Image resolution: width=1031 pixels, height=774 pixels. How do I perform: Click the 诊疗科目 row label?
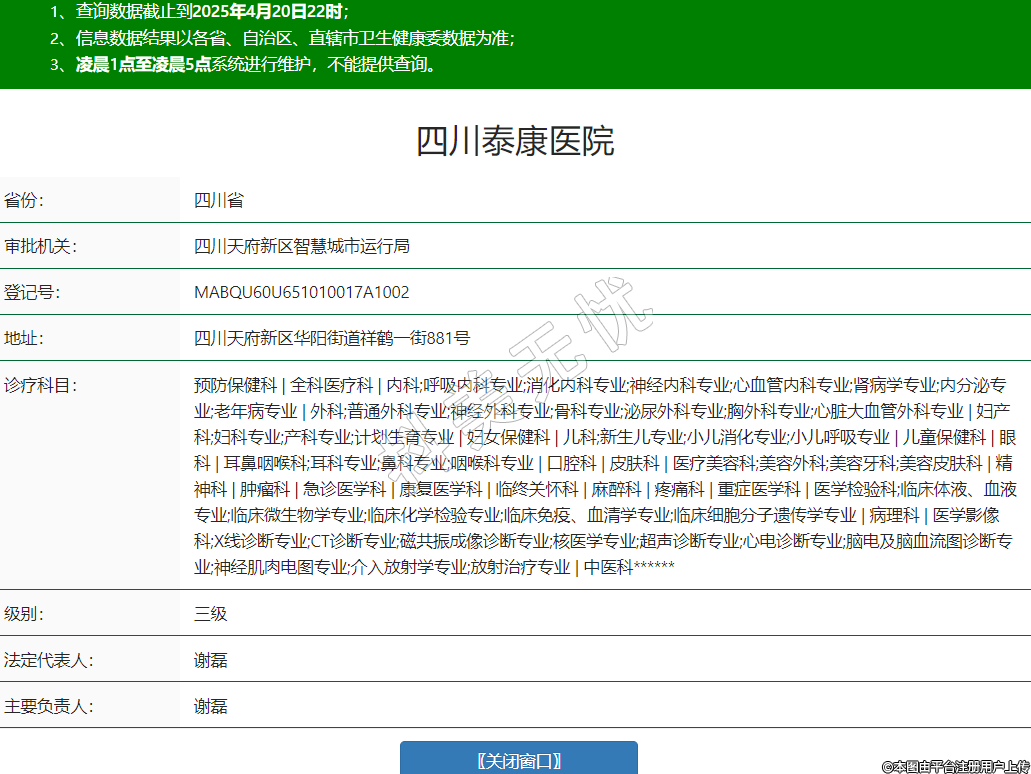click(40, 385)
